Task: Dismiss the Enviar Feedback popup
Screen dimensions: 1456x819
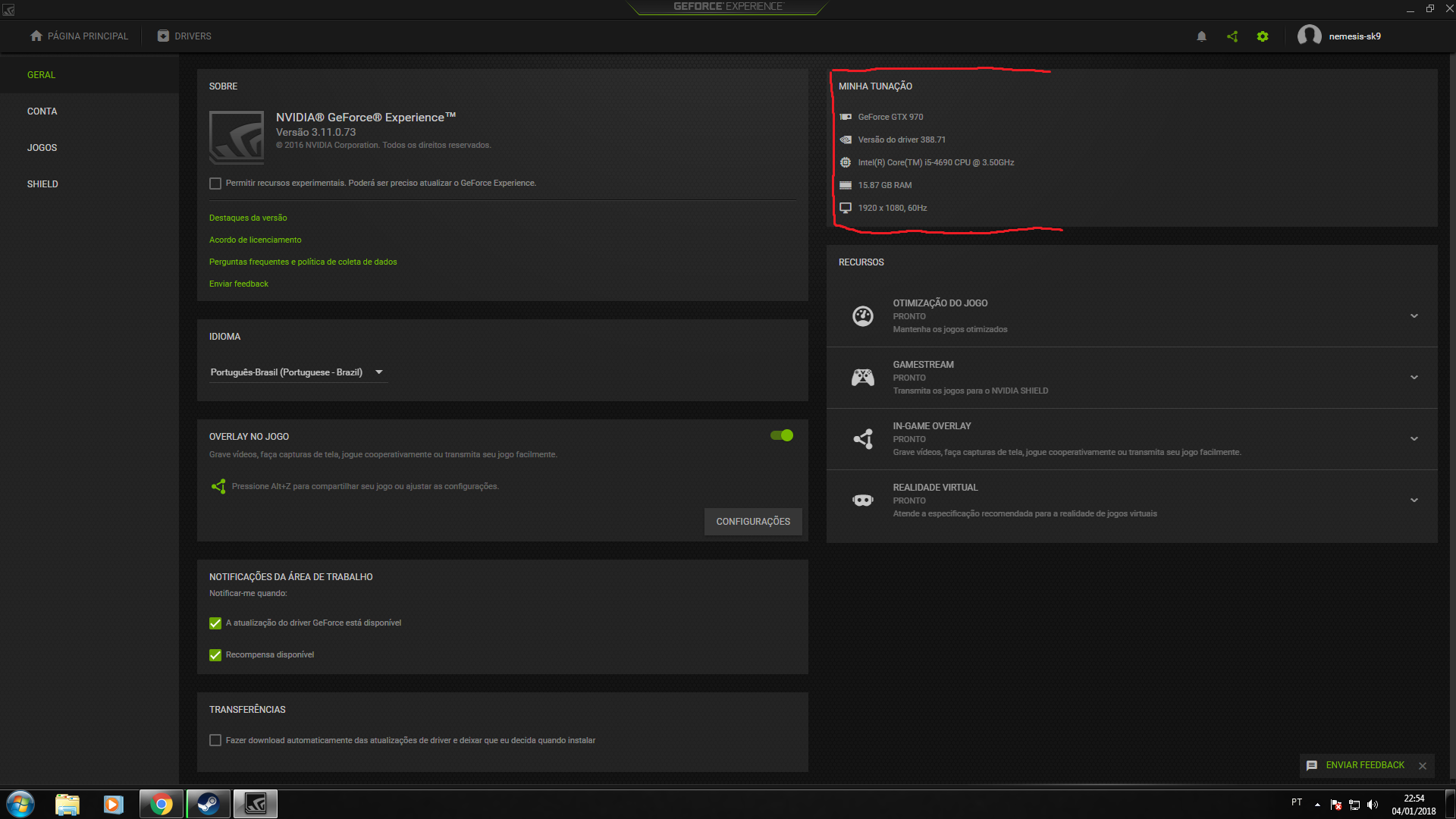Action: (1423, 766)
